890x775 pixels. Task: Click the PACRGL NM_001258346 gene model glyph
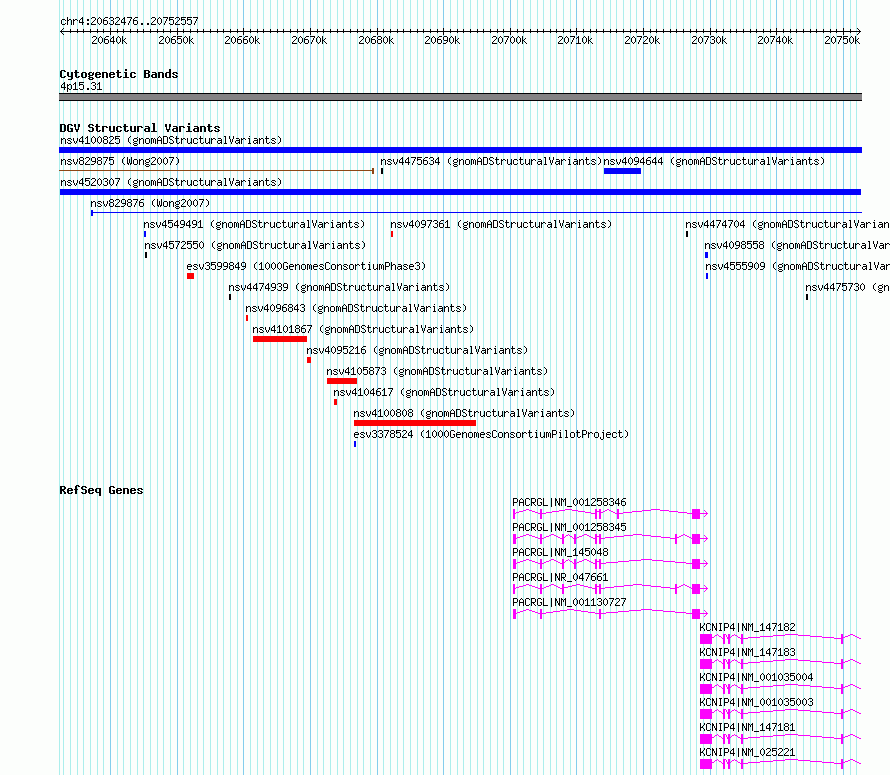click(610, 514)
